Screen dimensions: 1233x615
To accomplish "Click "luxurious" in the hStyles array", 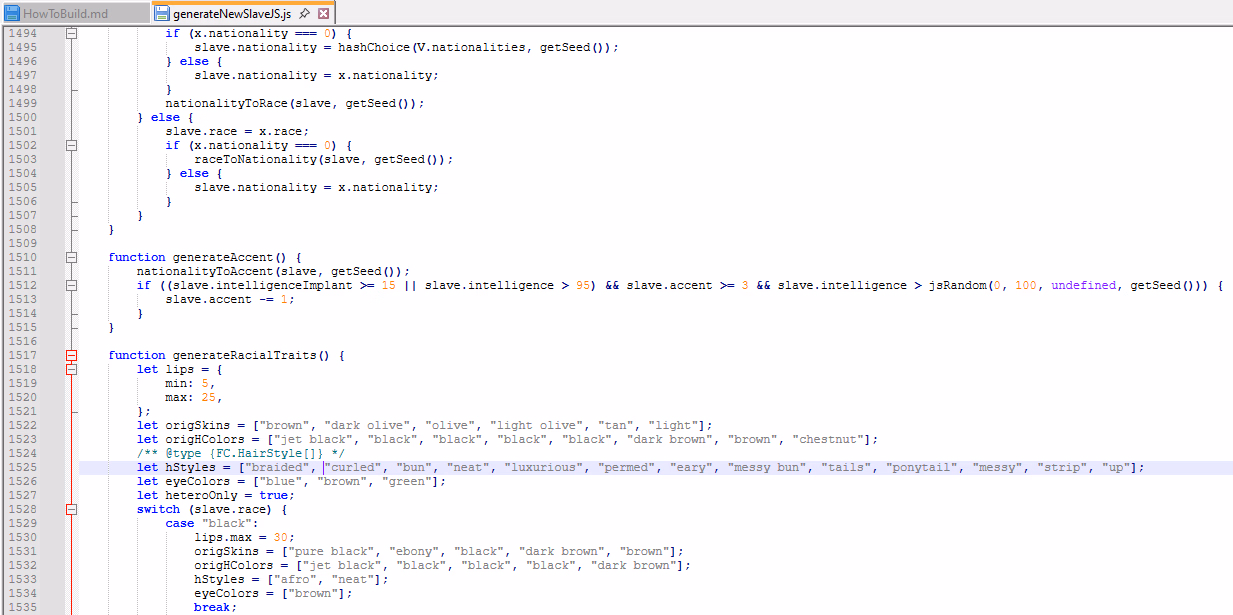I will (544, 467).
